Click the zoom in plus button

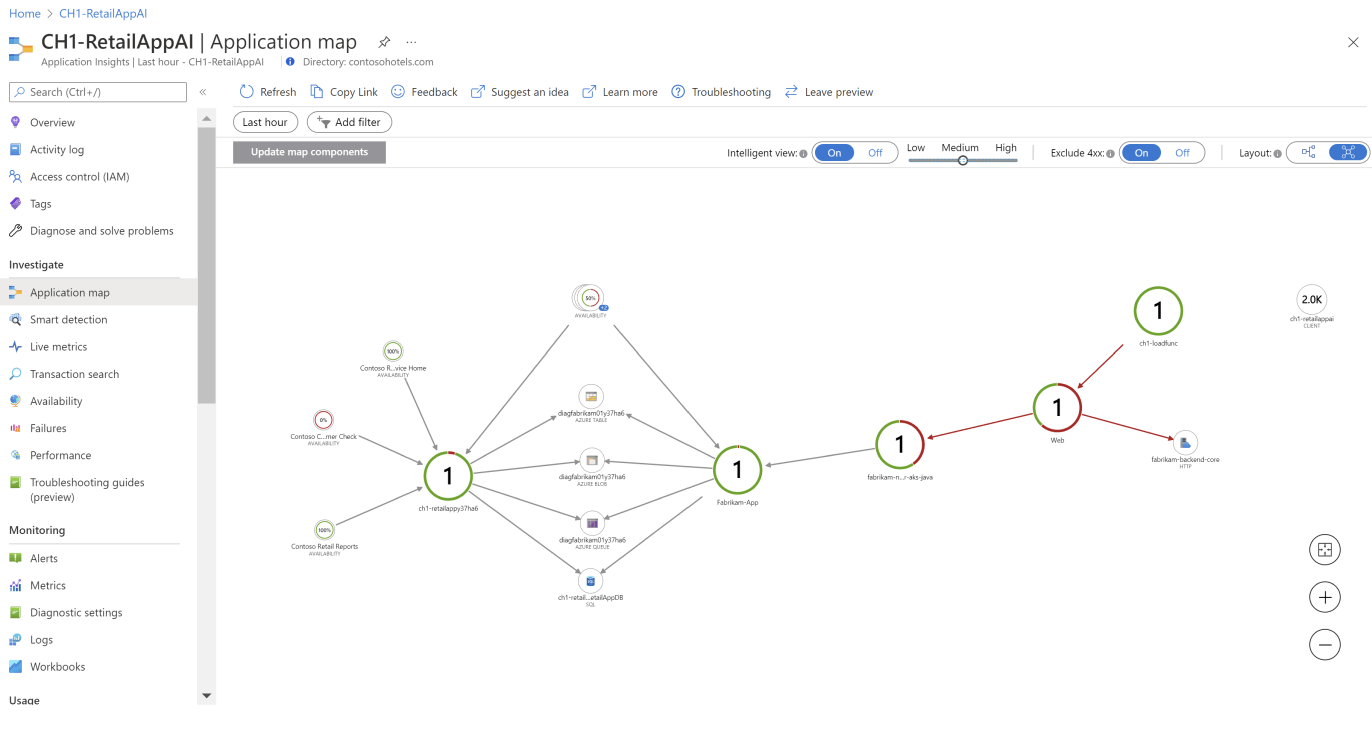[x=1324, y=598]
